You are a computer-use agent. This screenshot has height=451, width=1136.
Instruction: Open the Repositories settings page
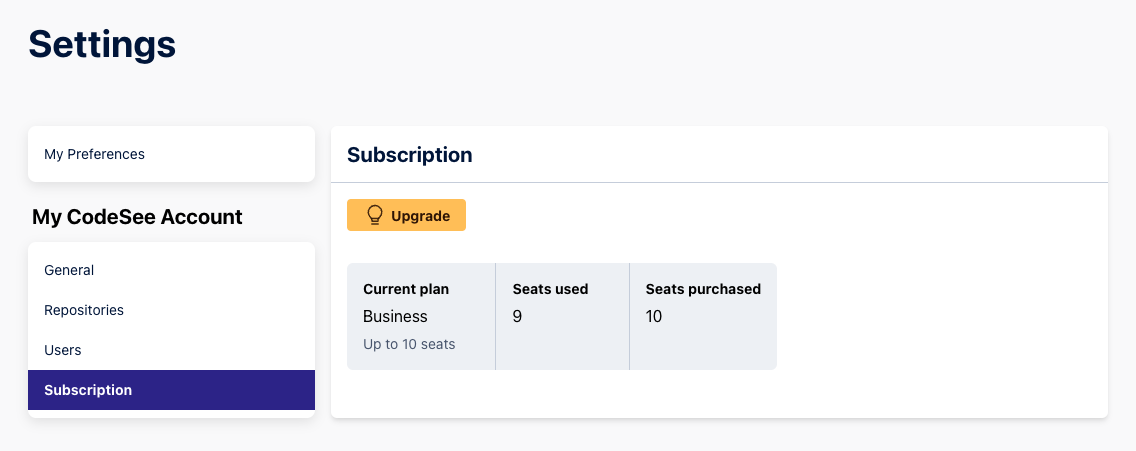(84, 310)
